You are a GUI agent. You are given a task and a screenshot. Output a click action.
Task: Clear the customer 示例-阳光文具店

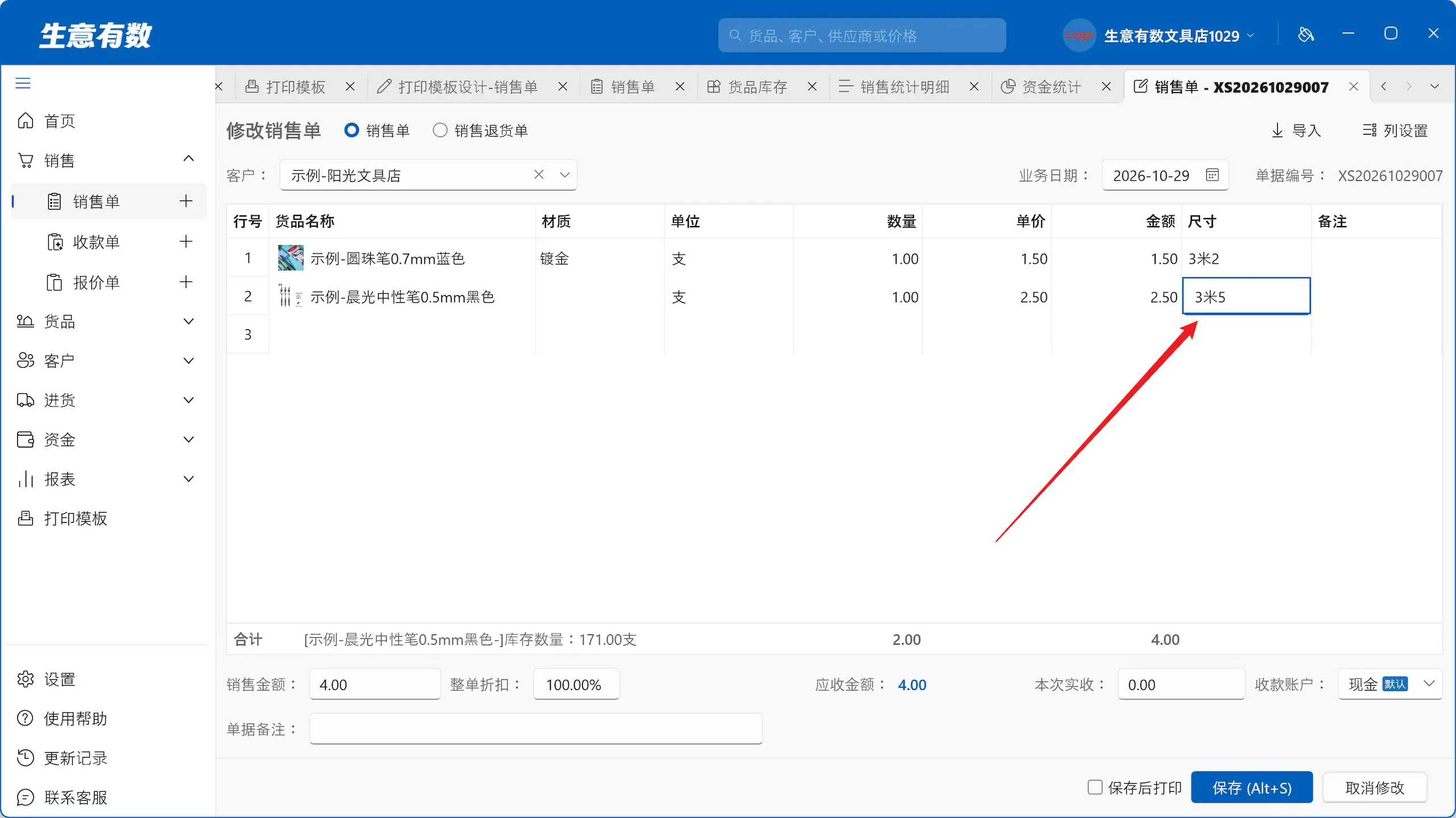539,175
